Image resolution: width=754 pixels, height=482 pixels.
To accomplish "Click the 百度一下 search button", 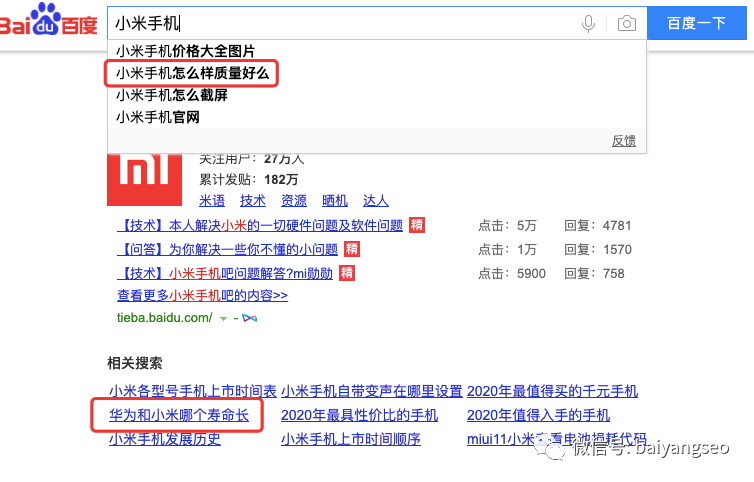I will tap(696, 23).
